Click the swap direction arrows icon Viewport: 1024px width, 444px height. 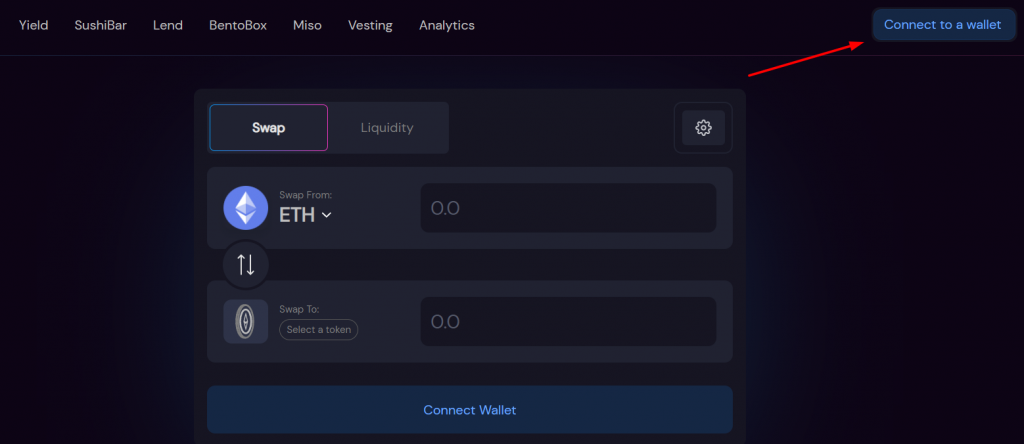[246, 265]
